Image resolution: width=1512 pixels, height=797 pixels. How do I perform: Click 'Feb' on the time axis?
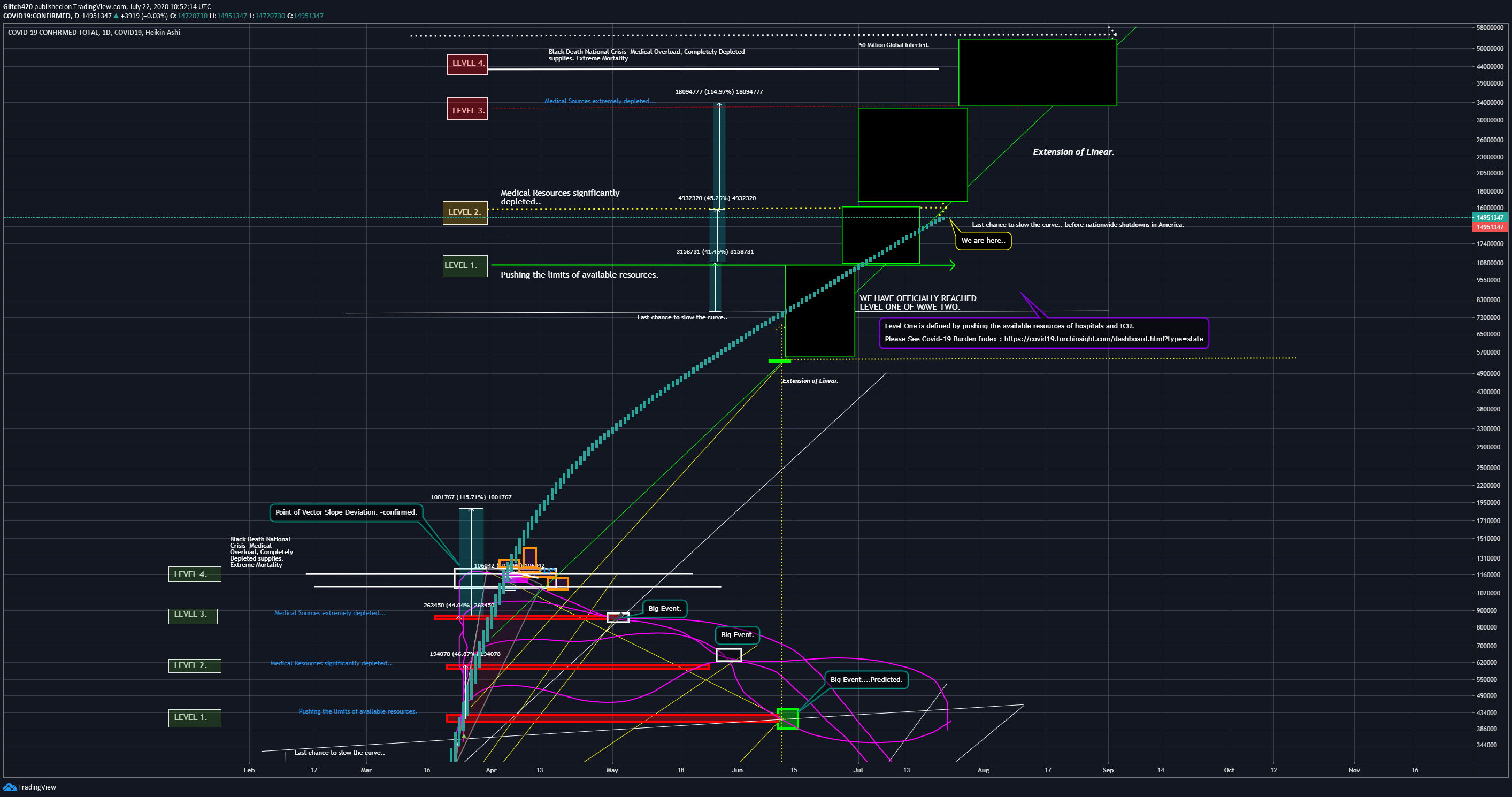pyautogui.click(x=249, y=771)
